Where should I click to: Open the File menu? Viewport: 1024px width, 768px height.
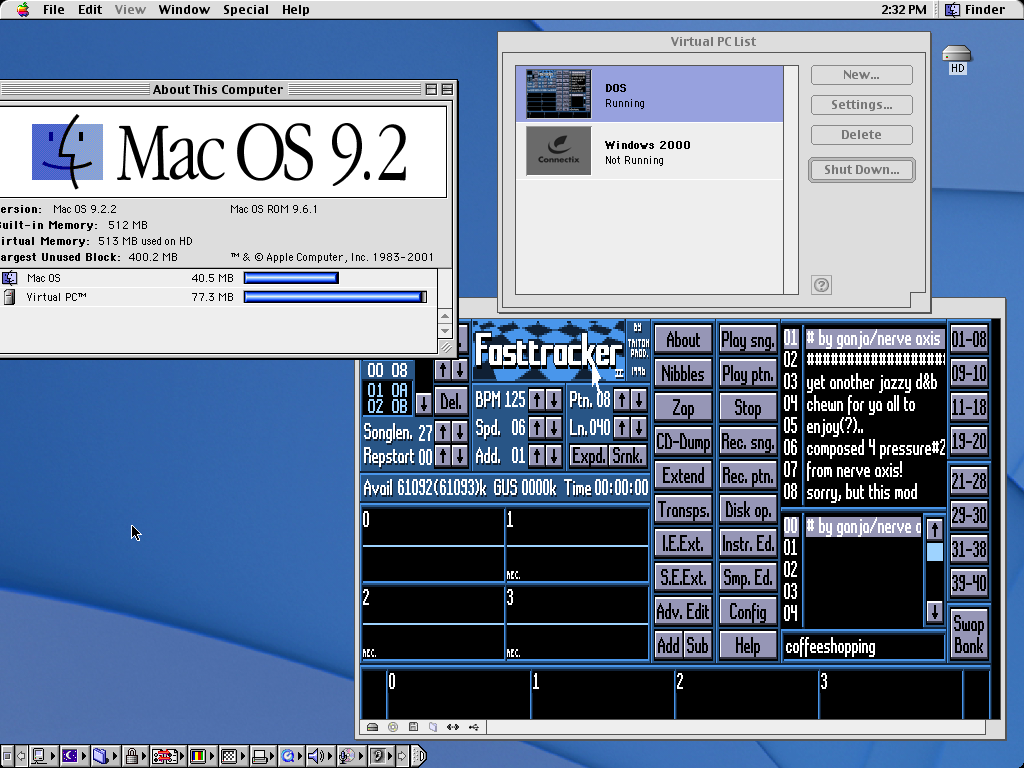[53, 9]
